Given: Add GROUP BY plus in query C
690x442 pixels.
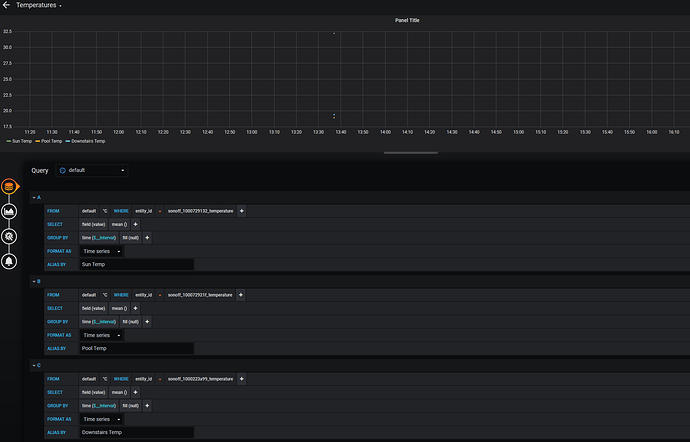Looking at the screenshot, I should click(147, 405).
